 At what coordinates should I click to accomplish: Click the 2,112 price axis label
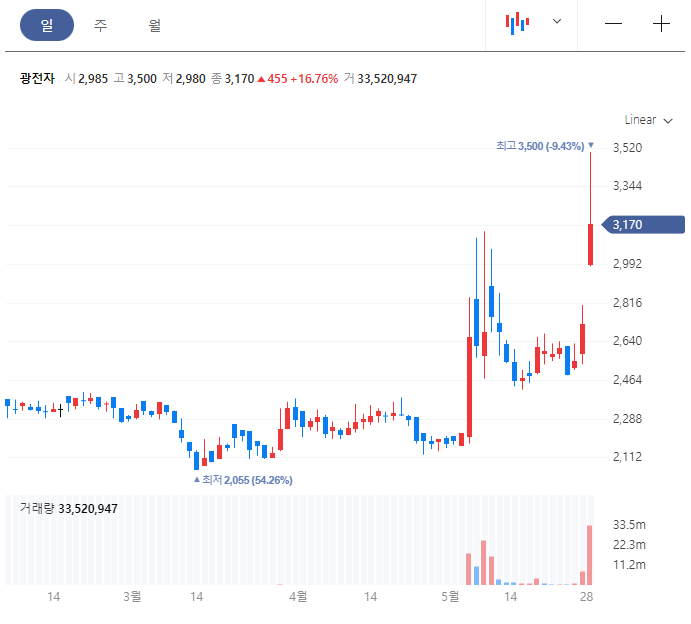click(628, 457)
